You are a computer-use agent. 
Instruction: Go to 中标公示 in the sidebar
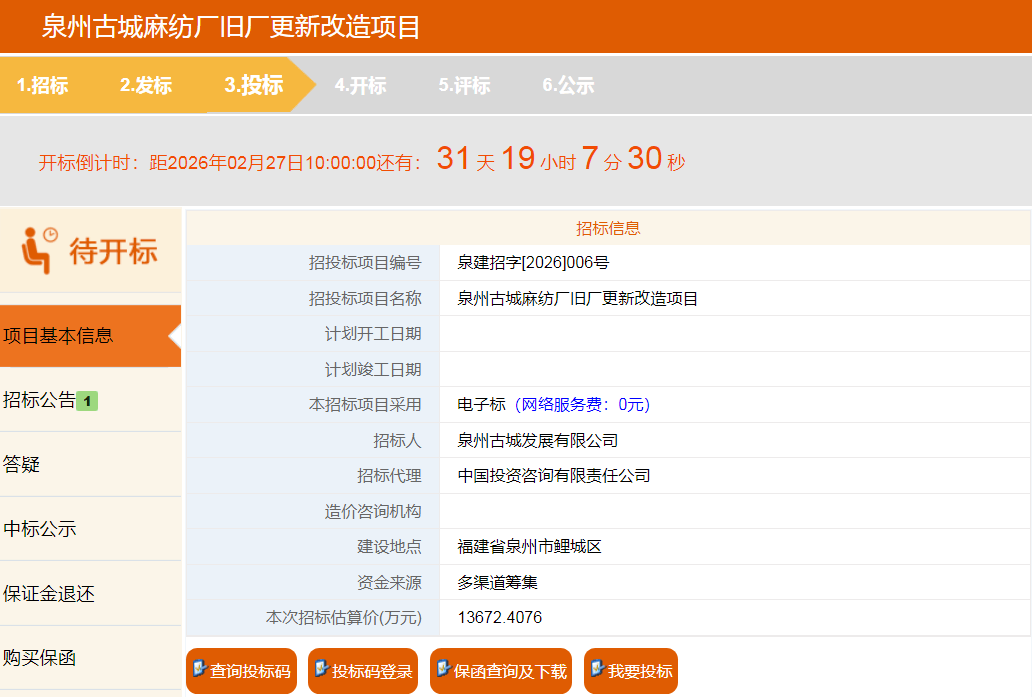point(40,529)
